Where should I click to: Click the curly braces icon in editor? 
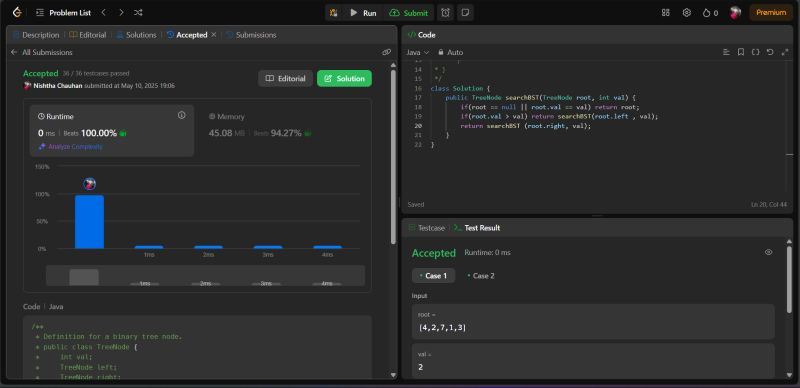[x=756, y=52]
